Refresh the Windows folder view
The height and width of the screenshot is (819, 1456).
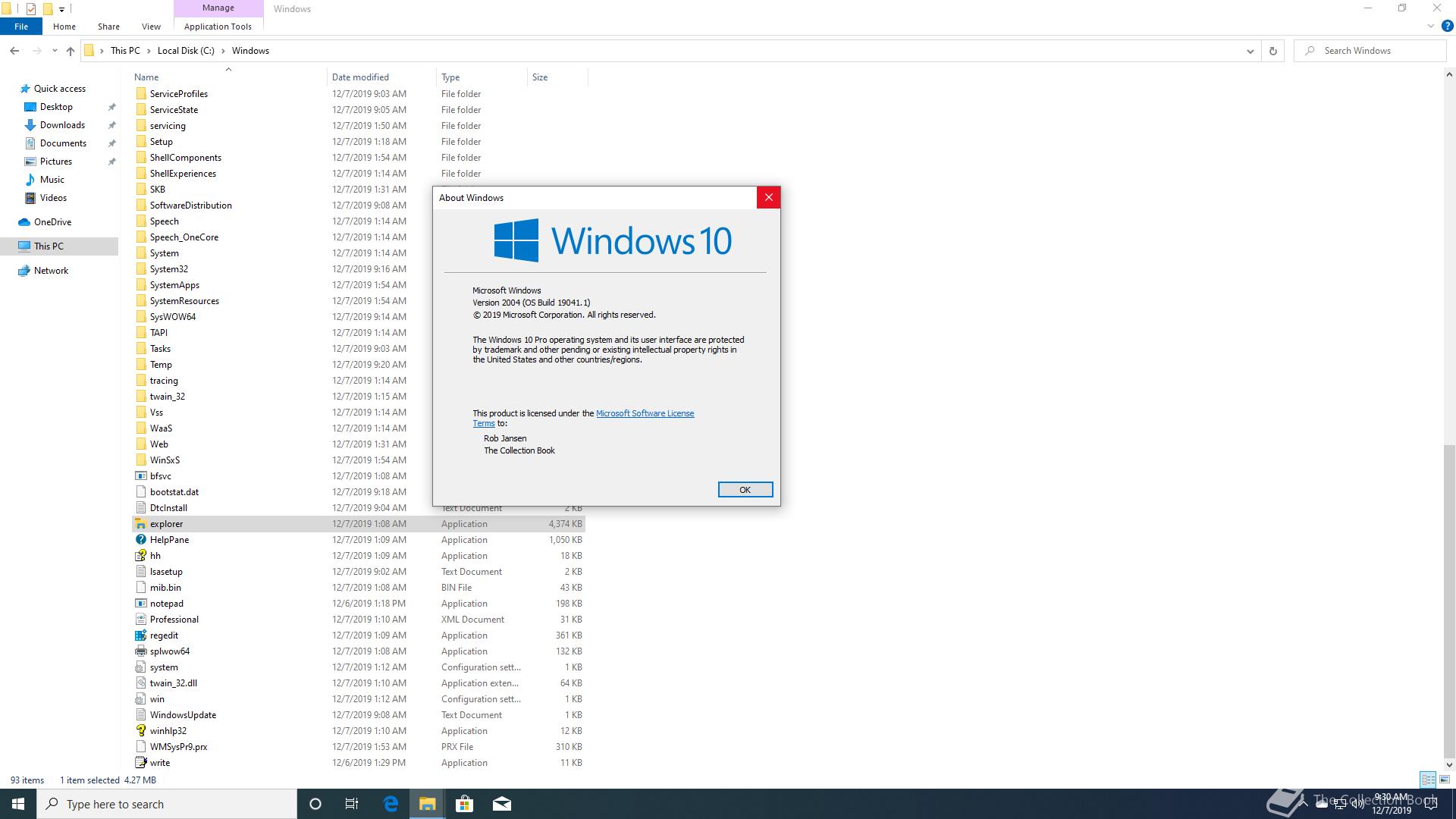(x=1273, y=51)
